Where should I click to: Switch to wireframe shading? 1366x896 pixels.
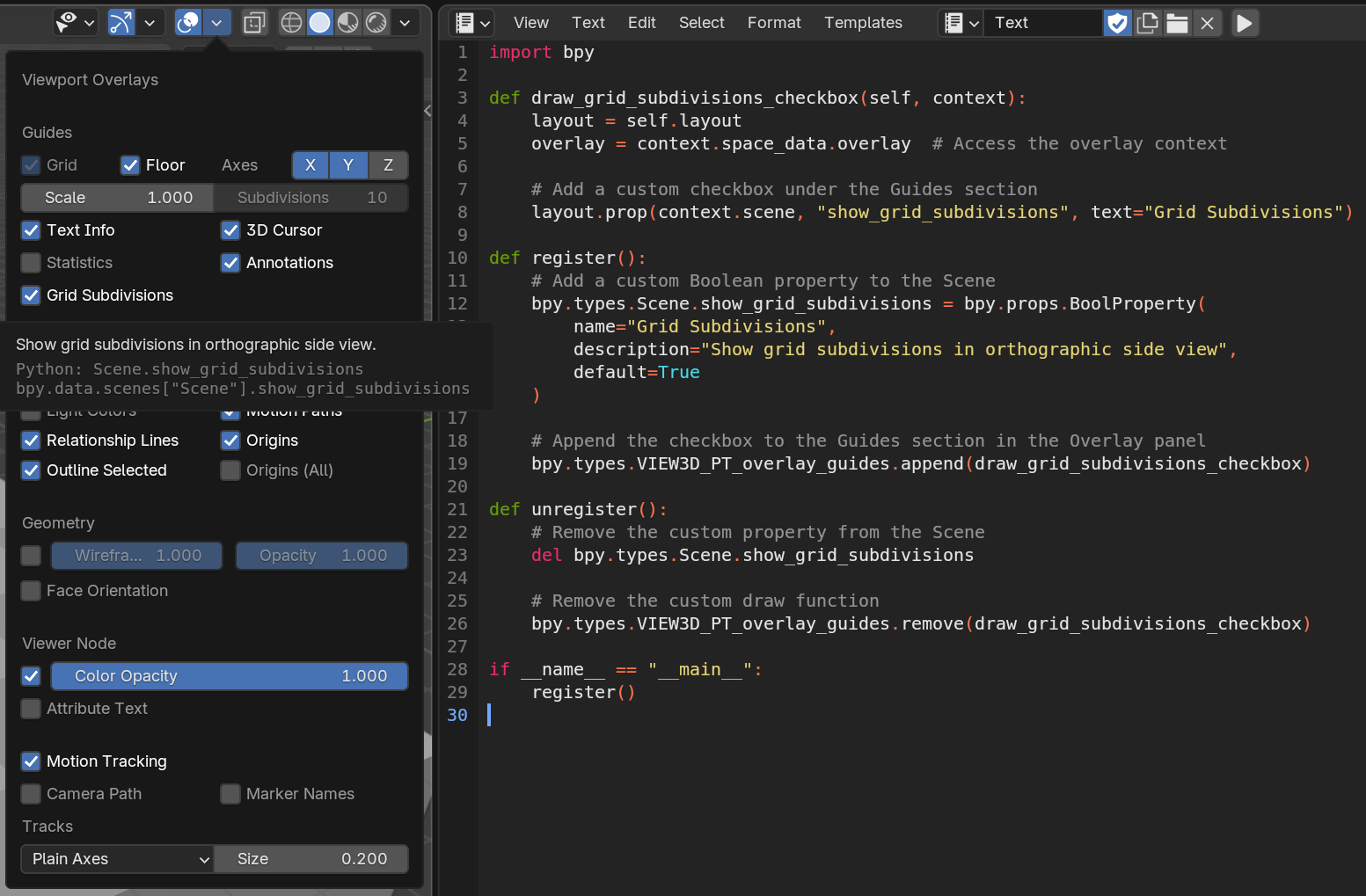point(292,22)
